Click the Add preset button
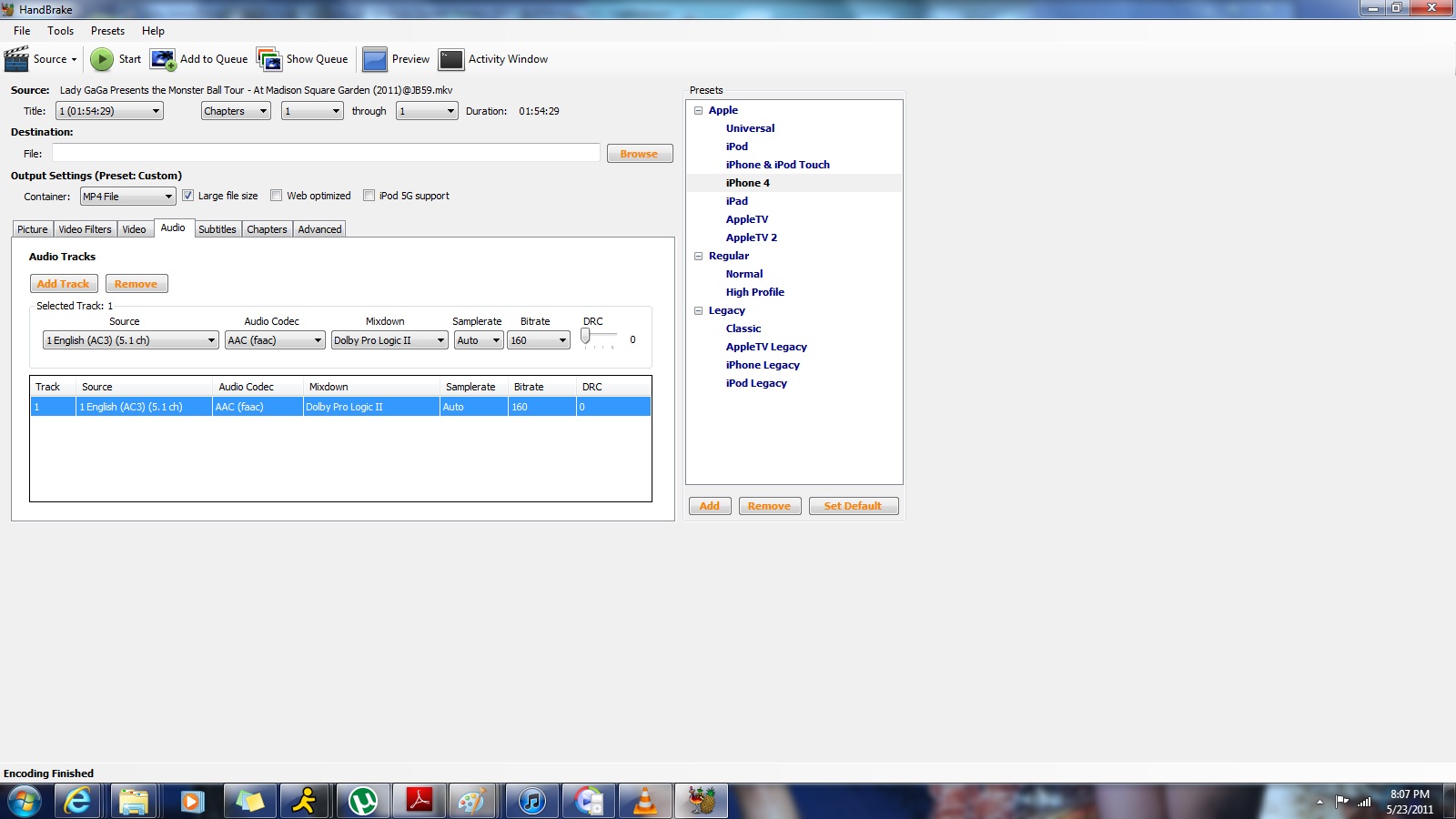 coord(710,506)
